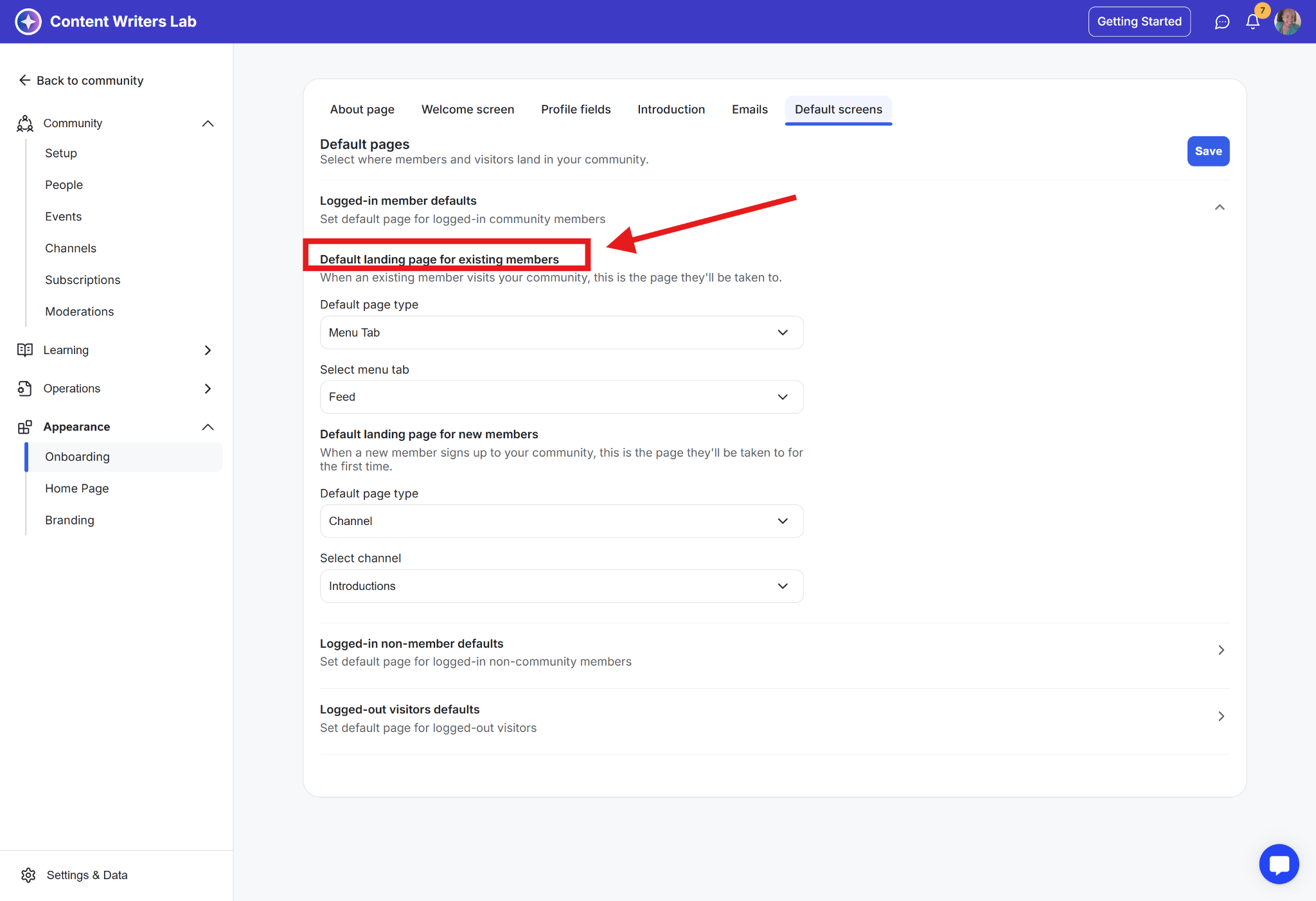This screenshot has height=901, width=1316.
Task: Switch to the Profile fields tab
Action: (575, 109)
